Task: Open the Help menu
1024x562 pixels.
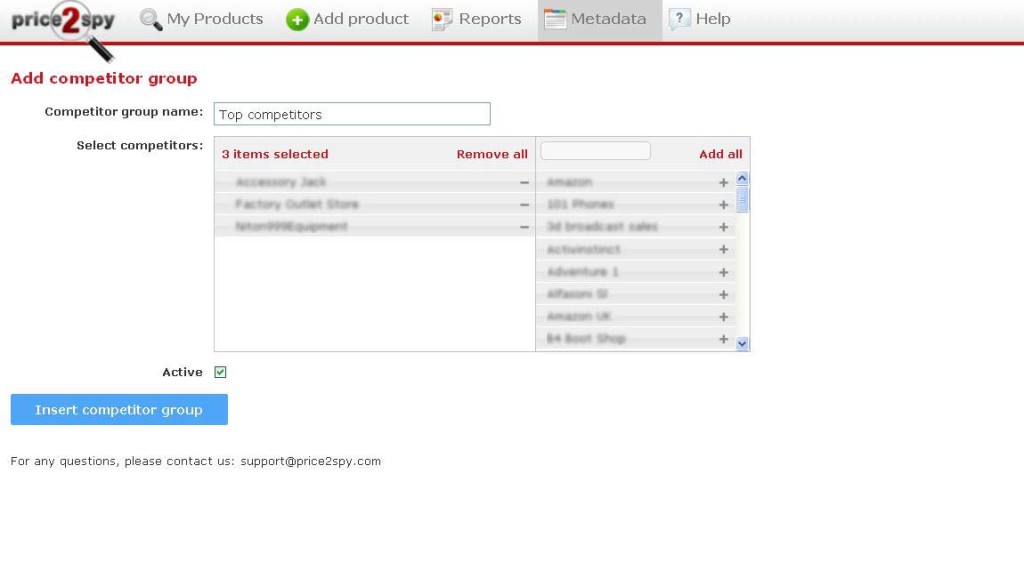Action: click(x=699, y=19)
